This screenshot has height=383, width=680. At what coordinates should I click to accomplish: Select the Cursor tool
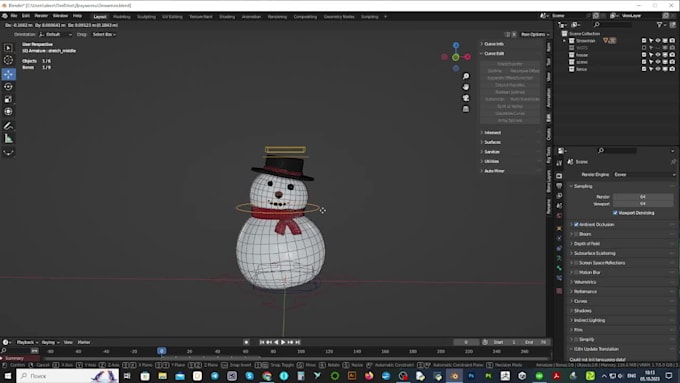(8, 60)
